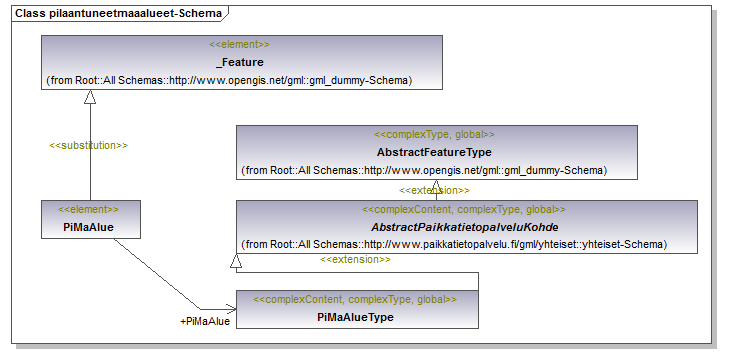Viewport: 738px width, 364px height.
Task: Click the <<element>> stereotype above PiMaAlue
Action: (x=88, y=209)
